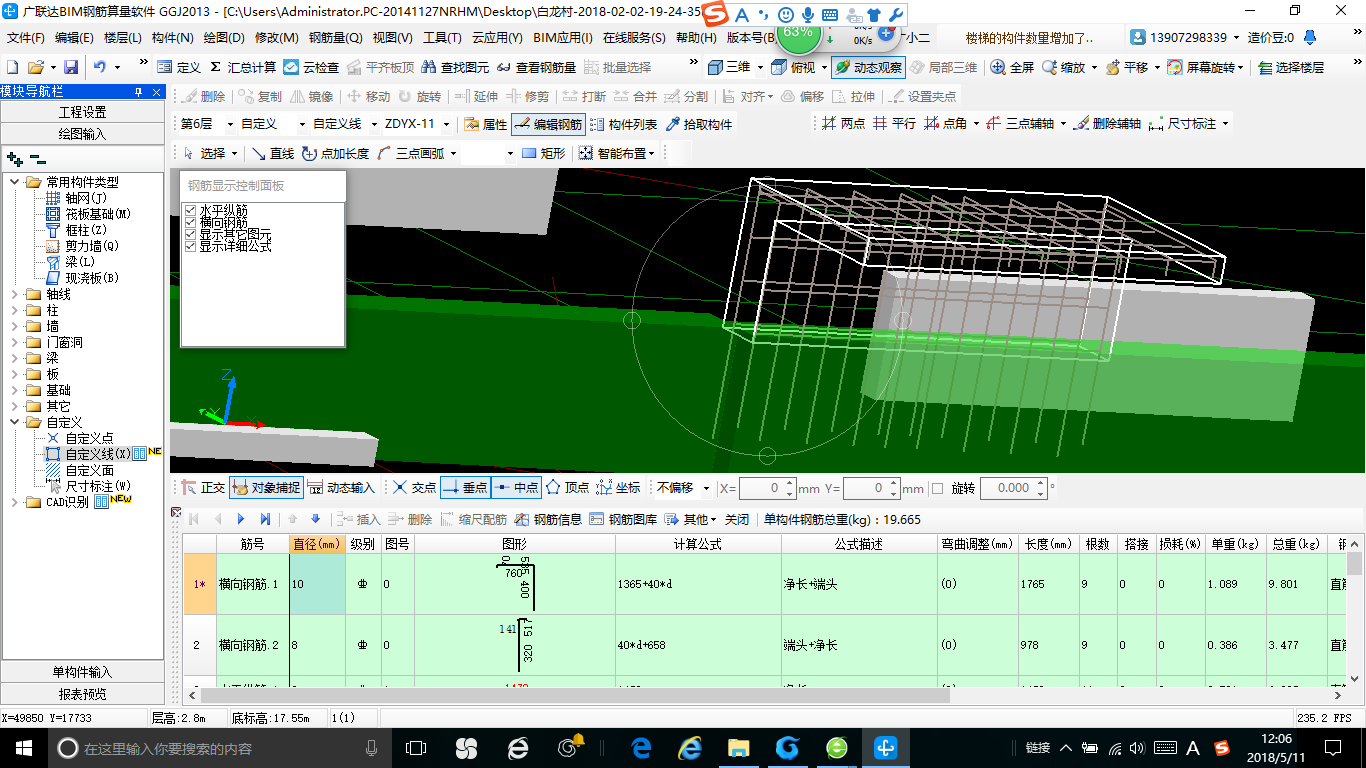The width and height of the screenshot is (1366, 768).
Task: Open the 帮助(H) menu
Action: tap(696, 38)
